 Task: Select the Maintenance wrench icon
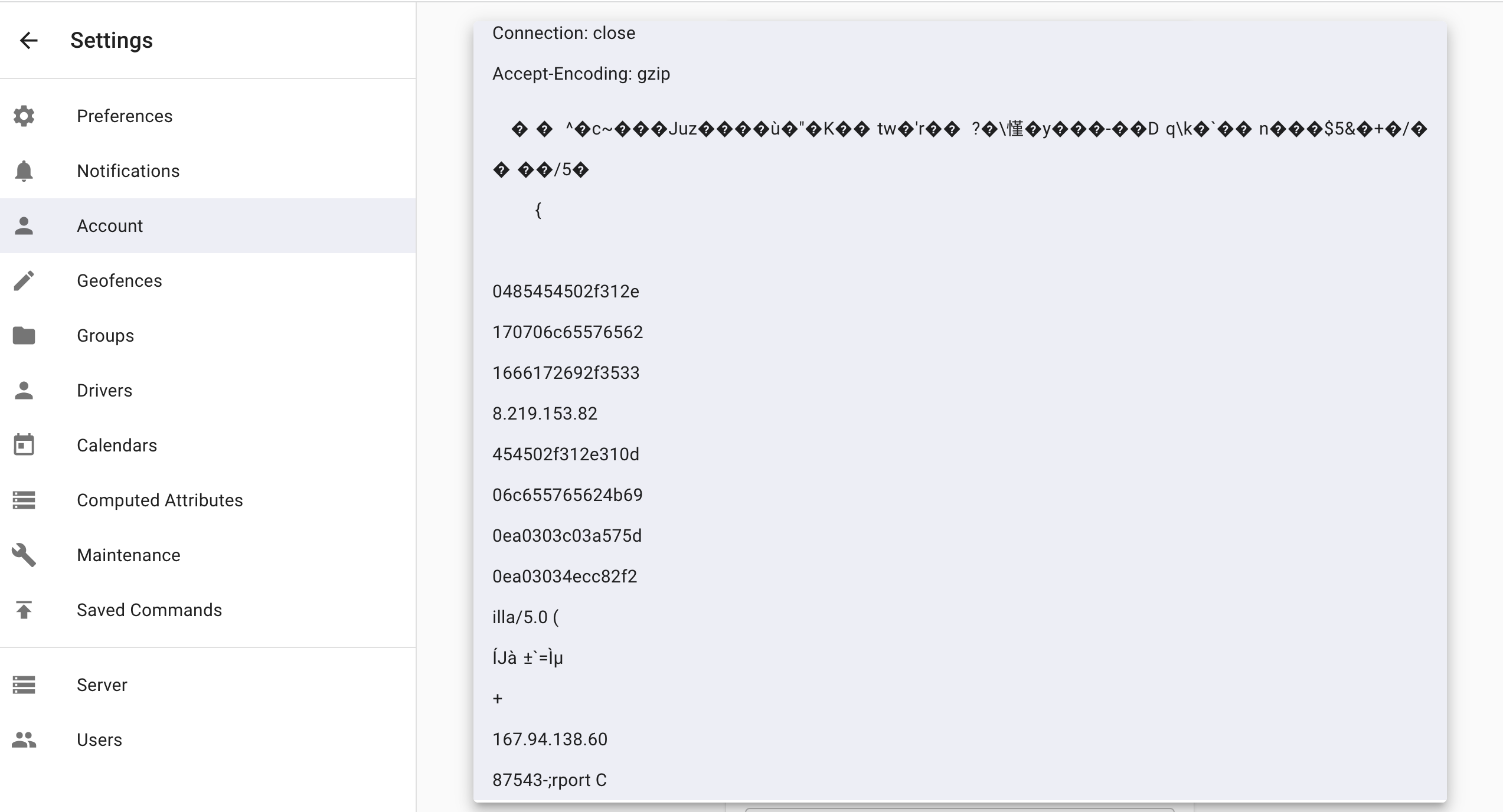click(24, 555)
